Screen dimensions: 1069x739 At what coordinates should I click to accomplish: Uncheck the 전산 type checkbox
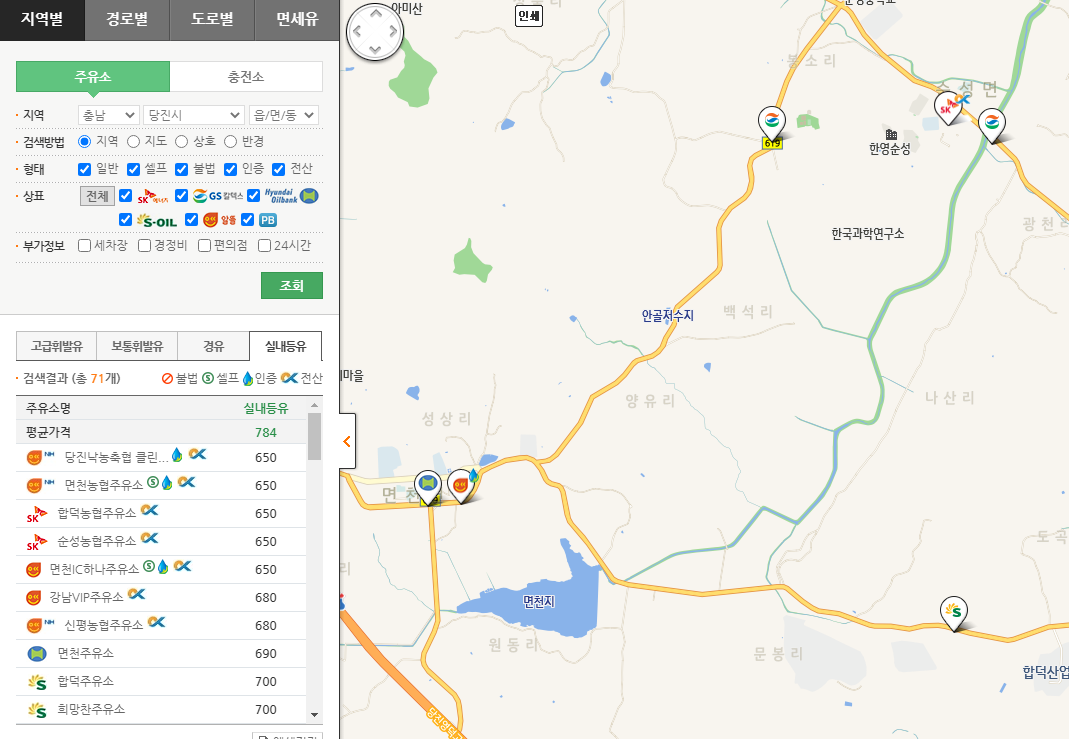[x=278, y=169]
